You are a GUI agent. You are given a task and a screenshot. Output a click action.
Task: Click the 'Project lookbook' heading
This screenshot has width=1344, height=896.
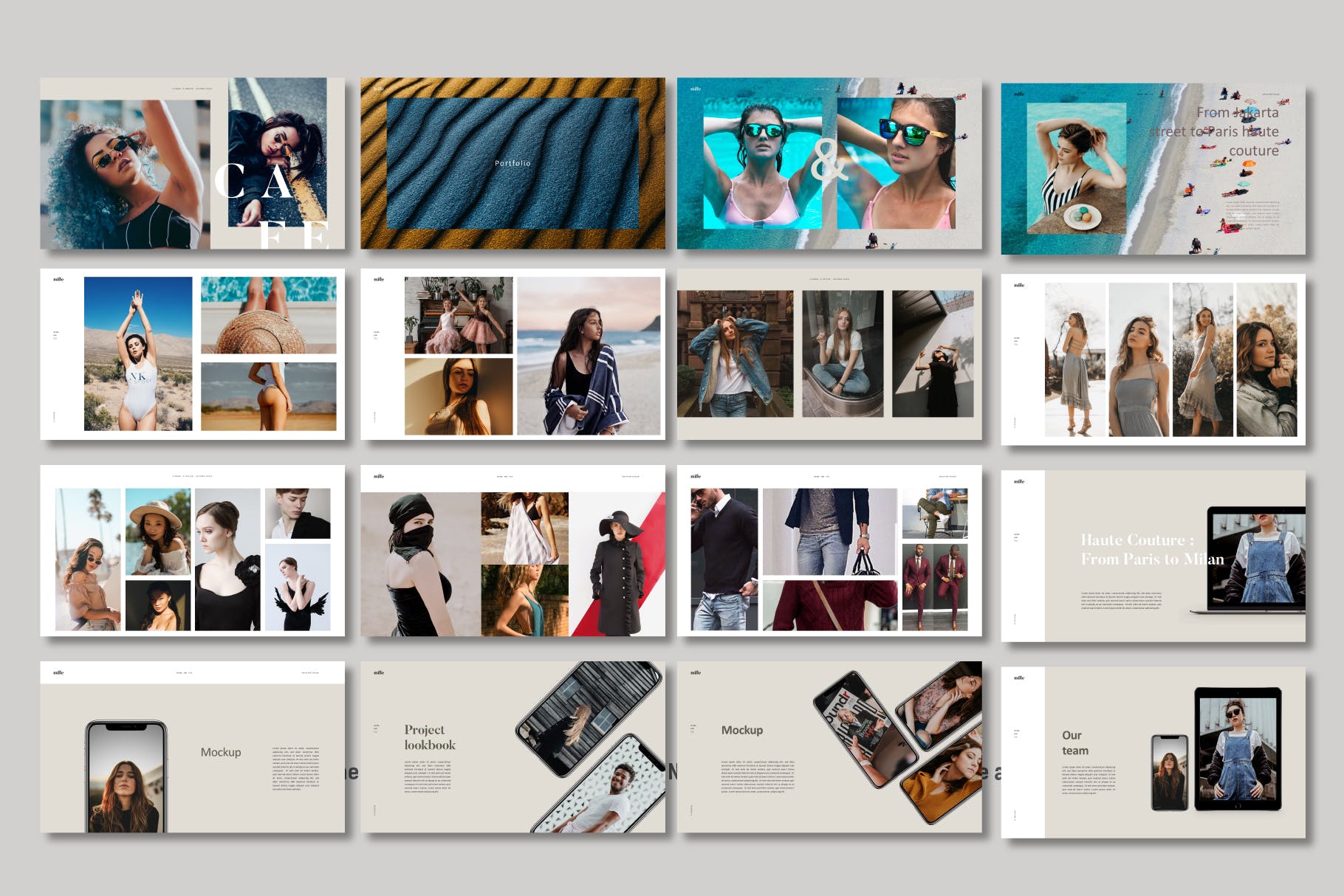click(x=429, y=737)
